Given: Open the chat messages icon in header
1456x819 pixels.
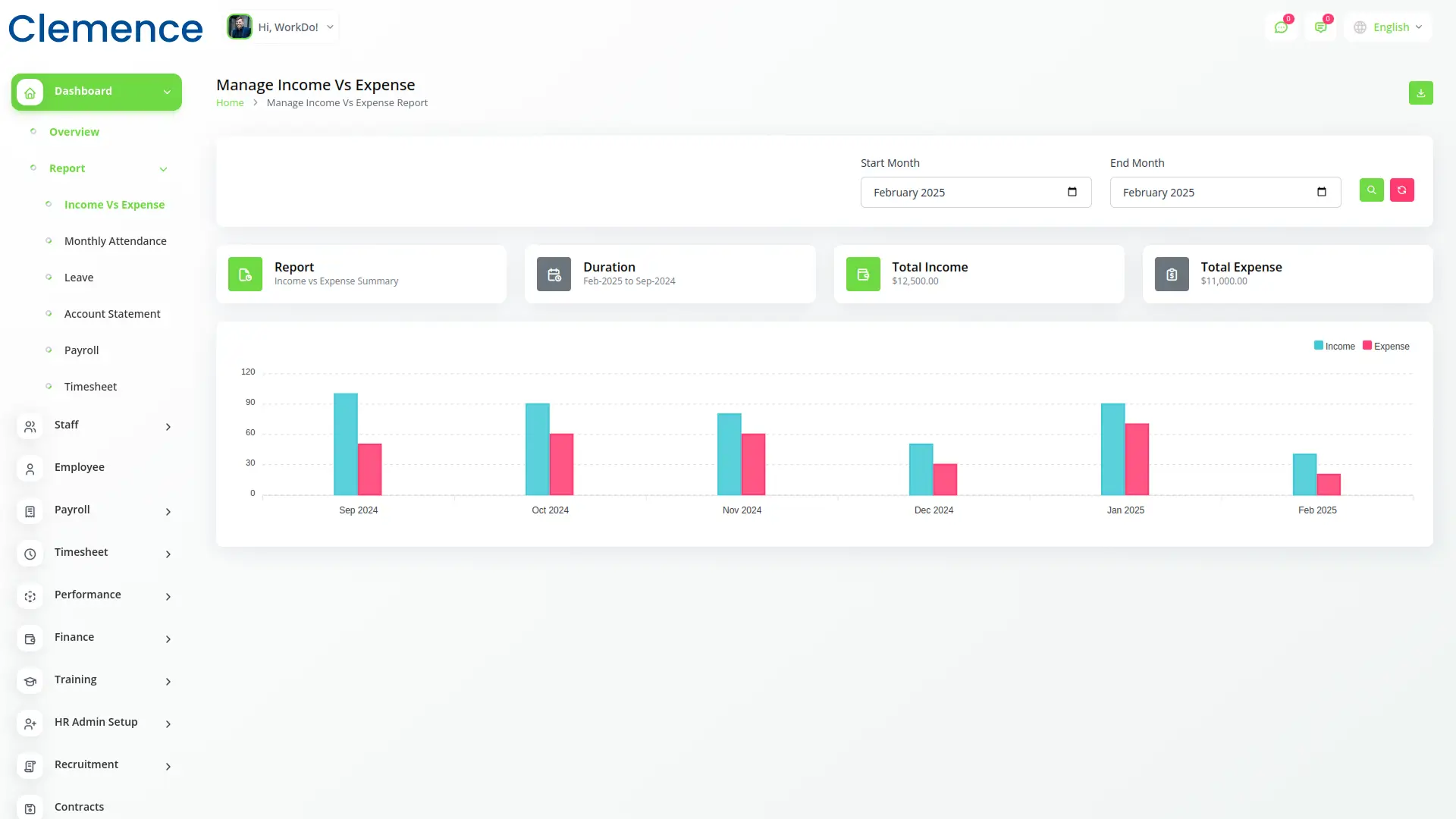Looking at the screenshot, I should pyautogui.click(x=1281, y=27).
